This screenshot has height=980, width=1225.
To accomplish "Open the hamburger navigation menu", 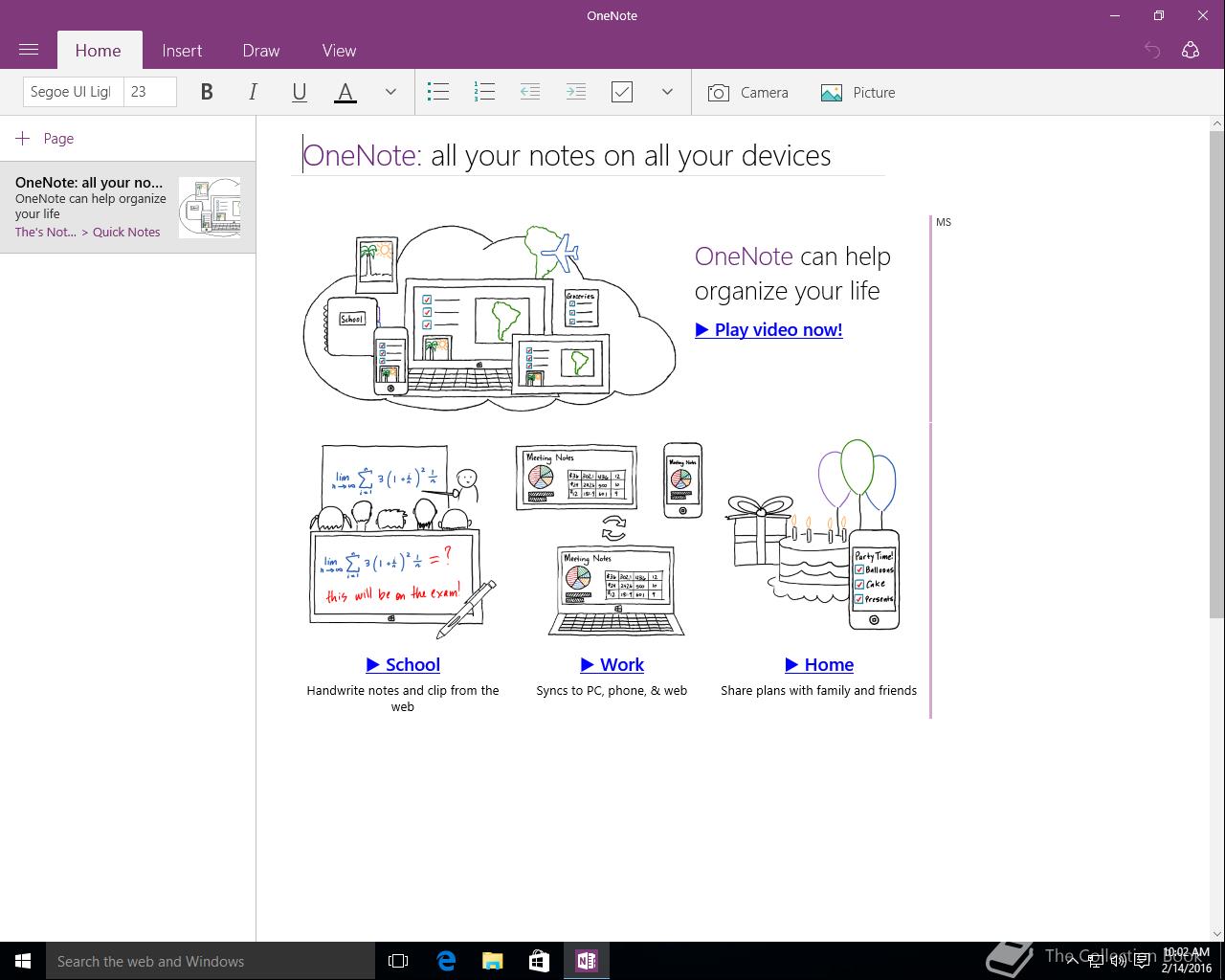I will click(x=29, y=50).
